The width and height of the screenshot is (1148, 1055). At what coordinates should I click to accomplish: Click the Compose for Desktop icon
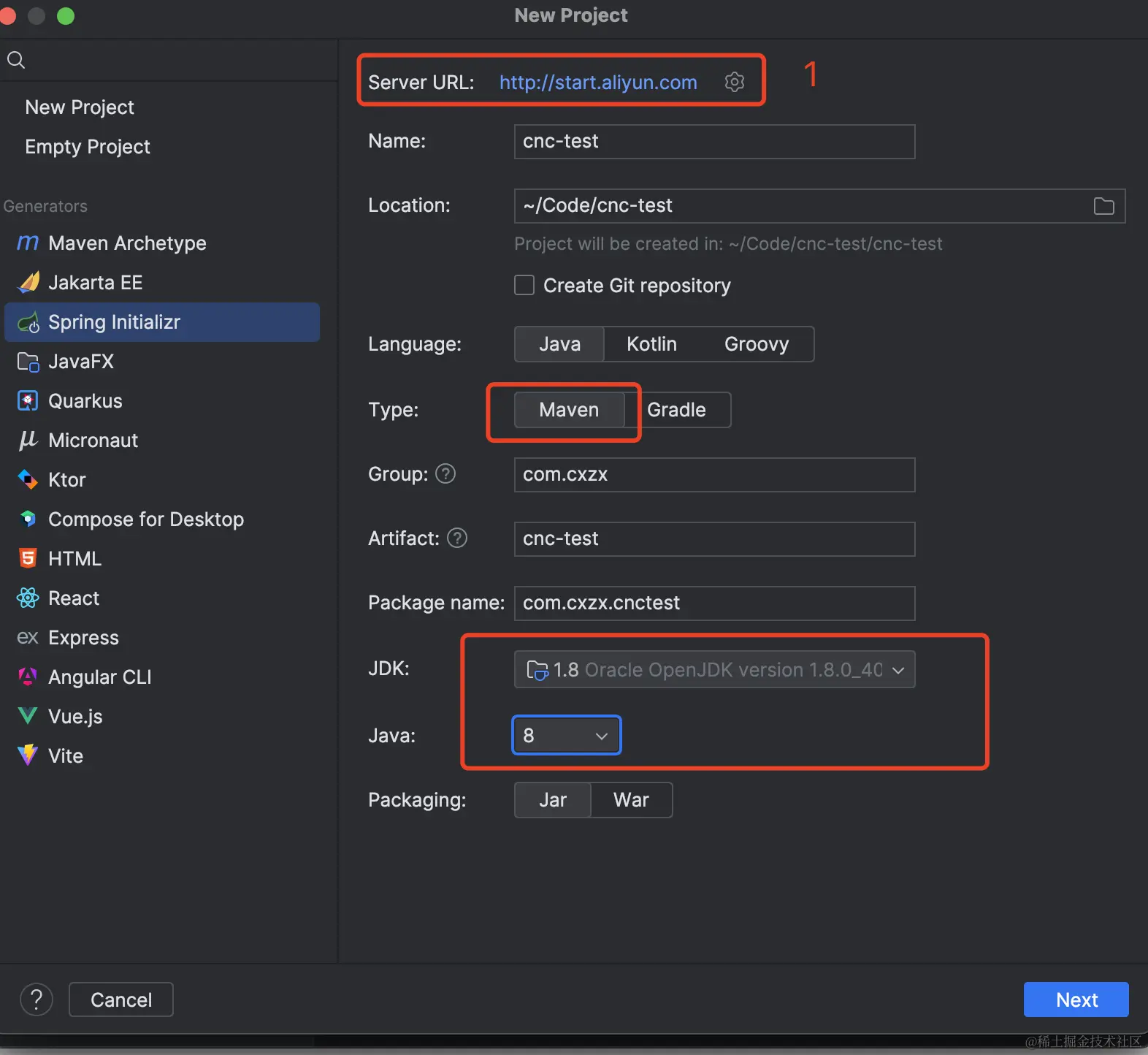(x=28, y=519)
